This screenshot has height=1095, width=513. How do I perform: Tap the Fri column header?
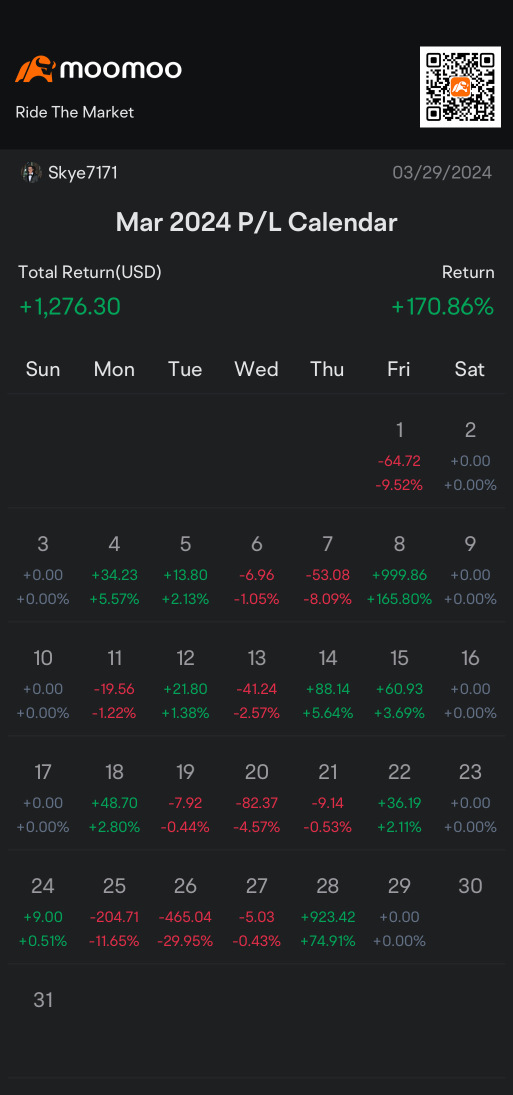point(399,369)
